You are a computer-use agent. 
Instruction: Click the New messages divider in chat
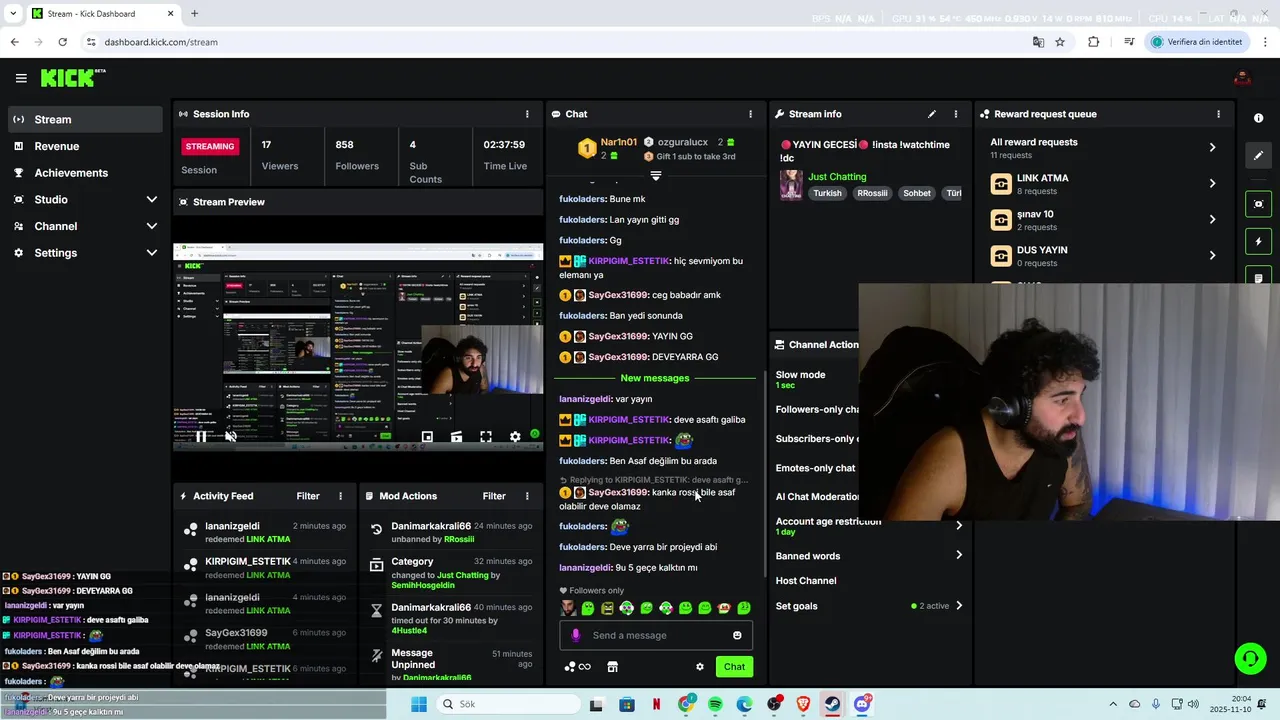655,378
